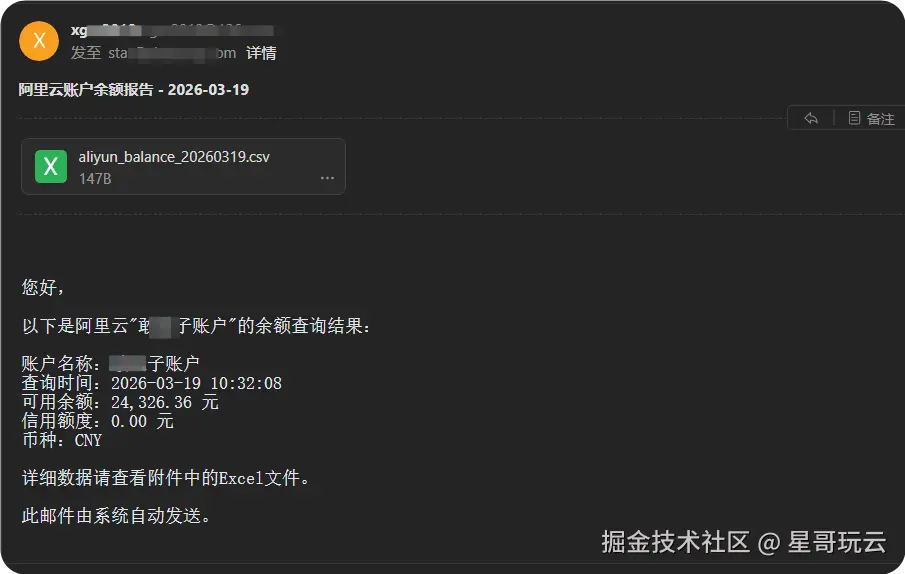905x574 pixels.
Task: Click the 可用余额 24,326.36 元 line
Action: [x=120, y=402]
